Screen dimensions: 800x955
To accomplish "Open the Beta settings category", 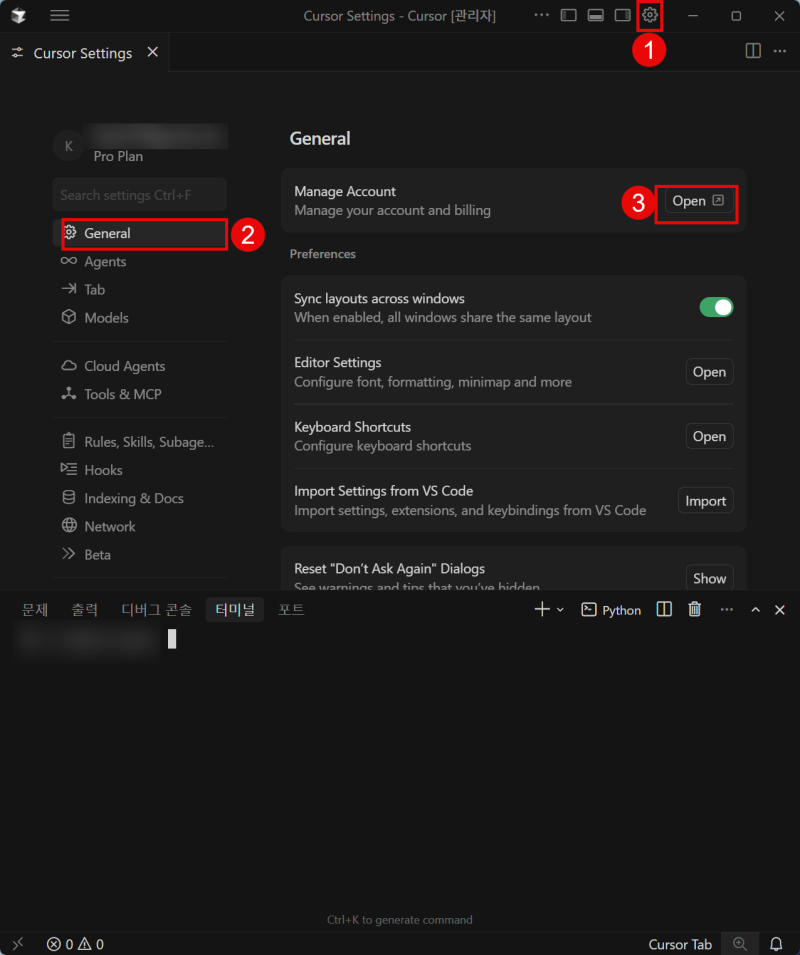I will [x=139, y=554].
